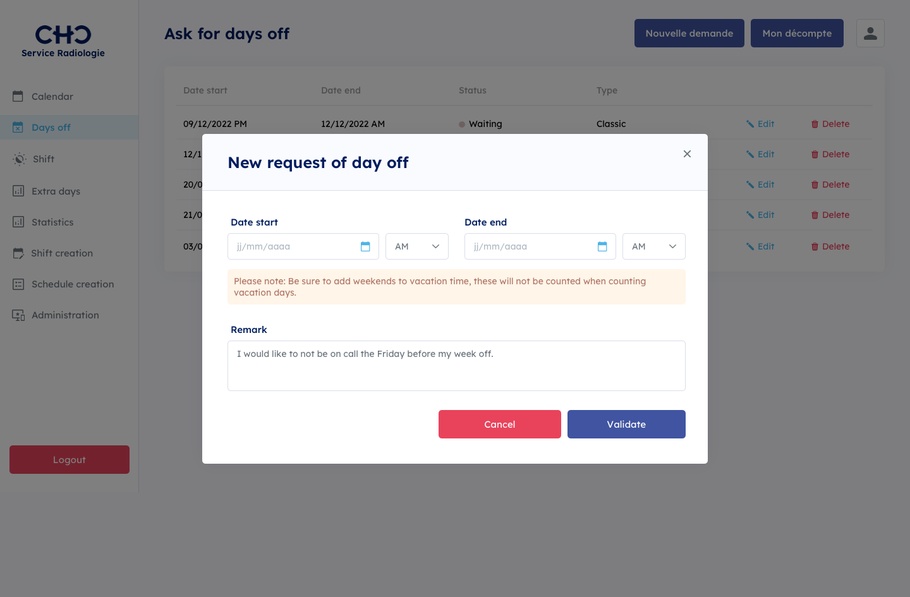The height and width of the screenshot is (597, 910).
Task: Click the Date end input field
Action: (530, 247)
